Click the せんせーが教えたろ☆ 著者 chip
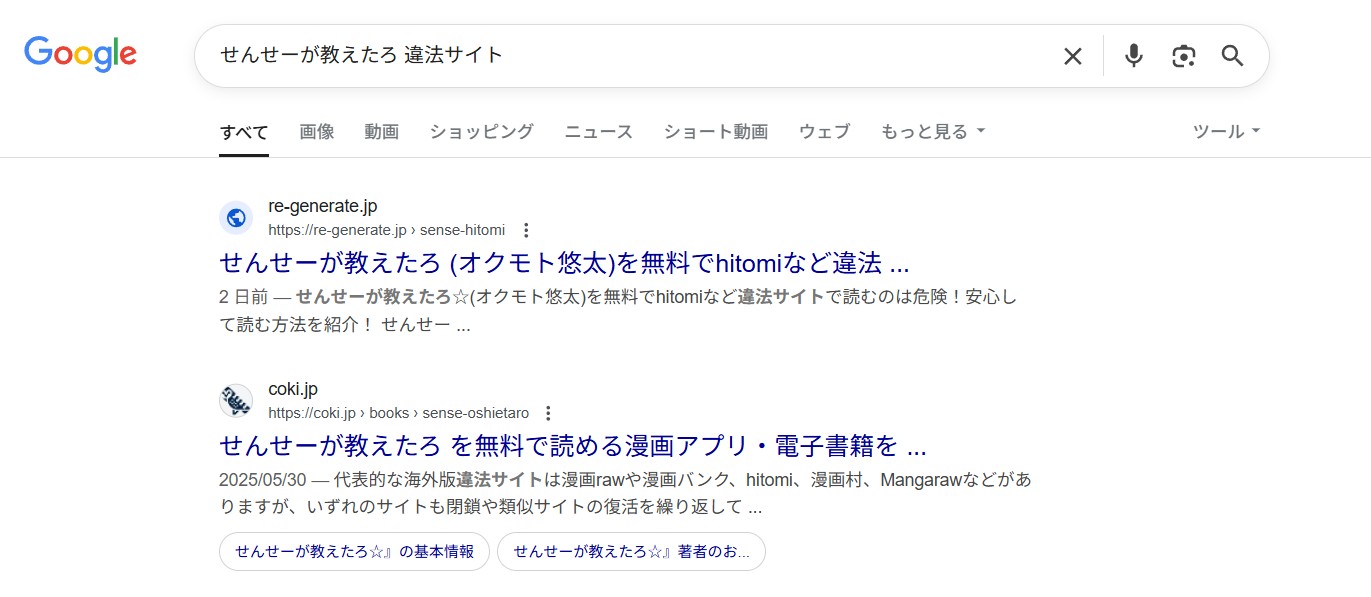 (x=630, y=551)
